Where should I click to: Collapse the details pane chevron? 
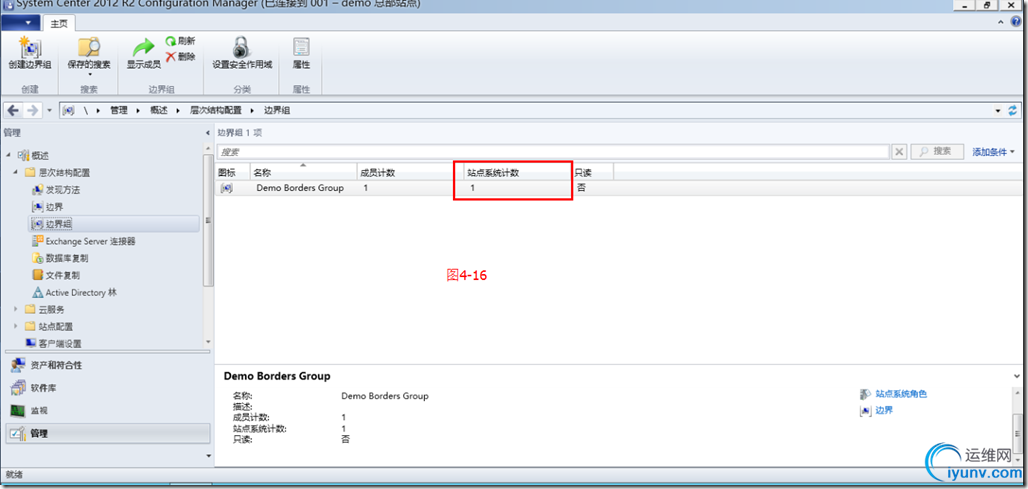1017,376
